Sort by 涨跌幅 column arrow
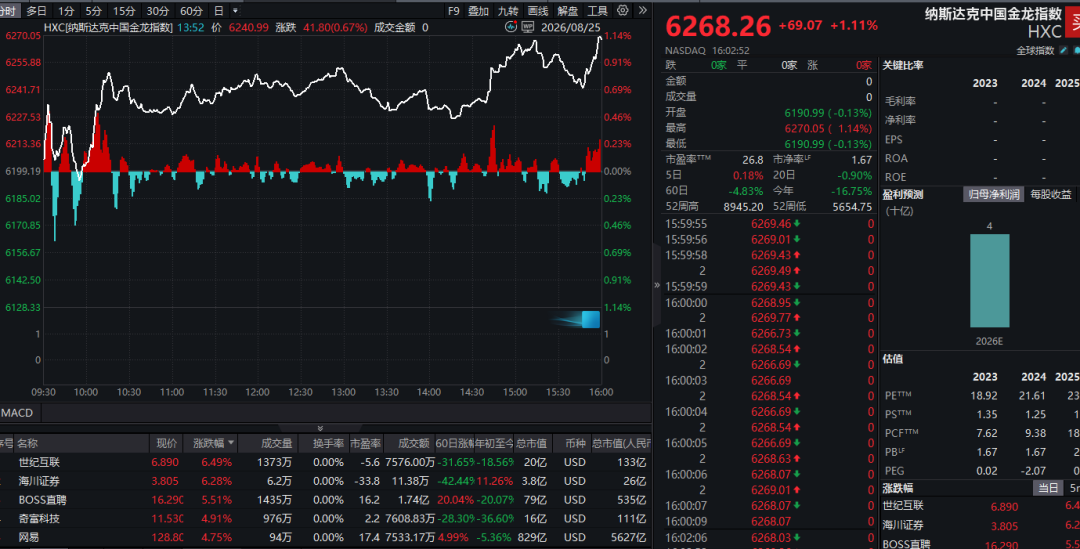 point(231,443)
